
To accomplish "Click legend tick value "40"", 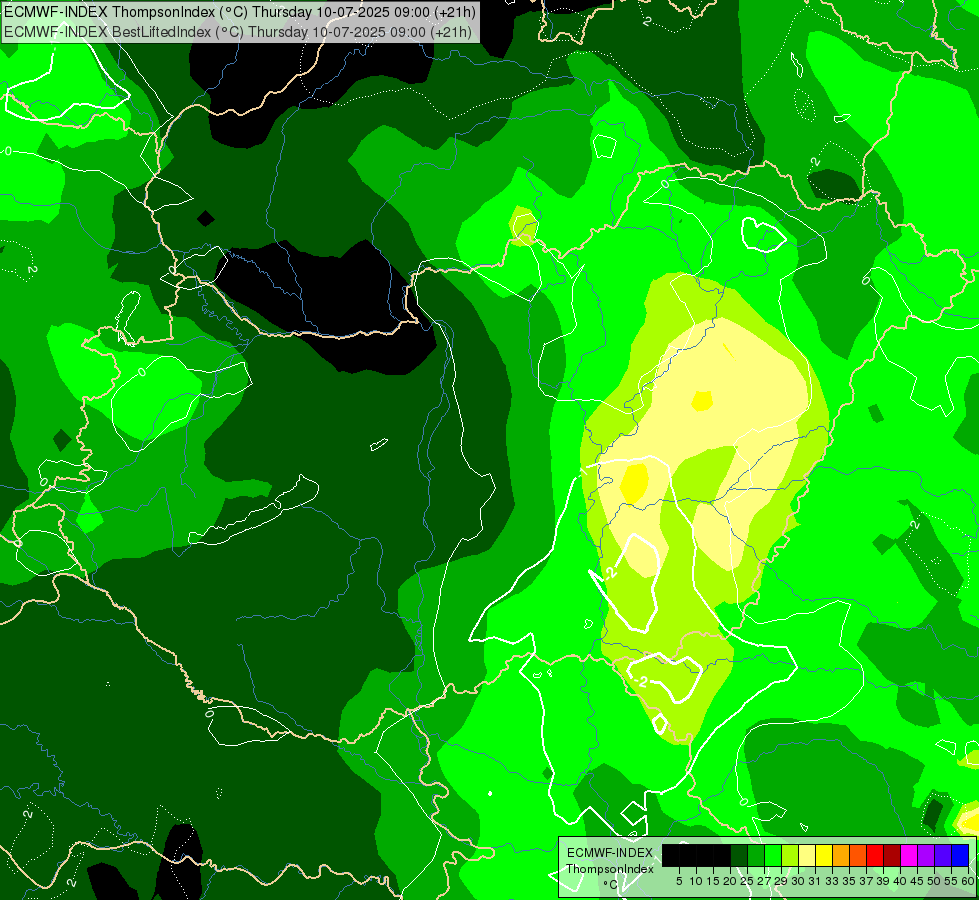I will (x=901, y=881).
